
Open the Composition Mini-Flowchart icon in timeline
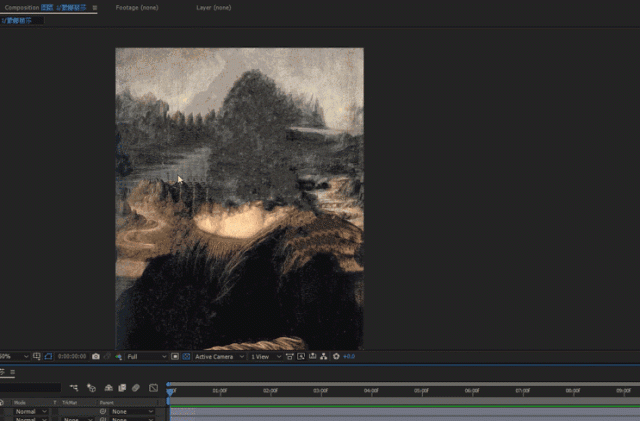74,388
